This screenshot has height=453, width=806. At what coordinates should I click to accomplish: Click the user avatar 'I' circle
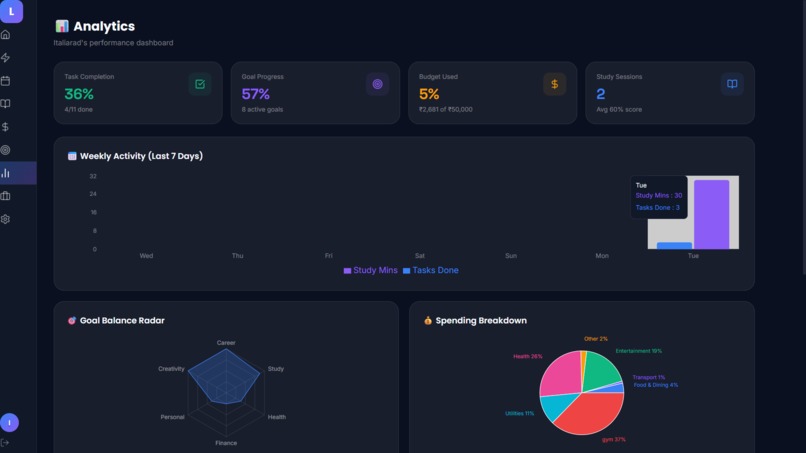tap(9, 423)
